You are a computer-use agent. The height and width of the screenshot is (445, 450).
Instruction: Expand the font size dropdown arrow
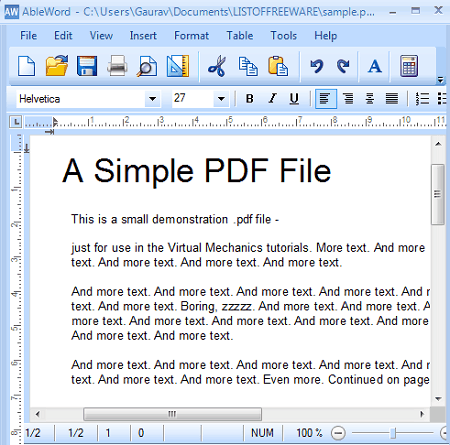click(x=221, y=99)
